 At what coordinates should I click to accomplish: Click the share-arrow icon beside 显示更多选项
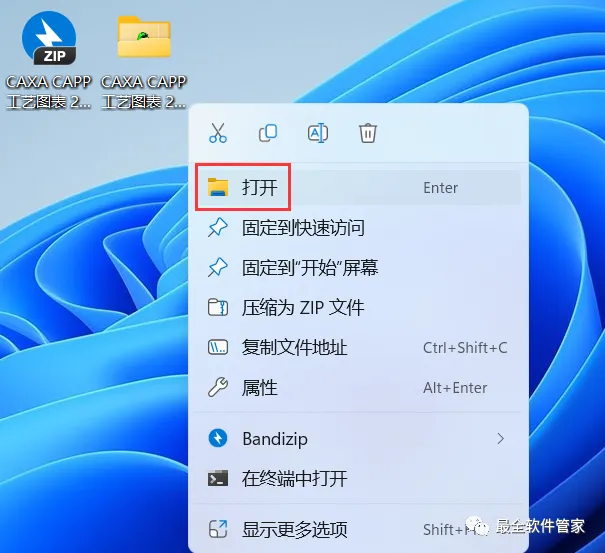coord(218,529)
